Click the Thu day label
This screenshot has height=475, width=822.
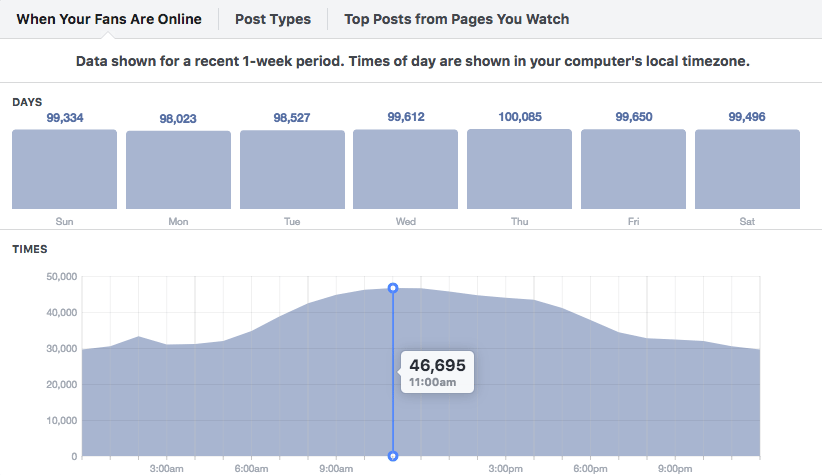pos(520,221)
